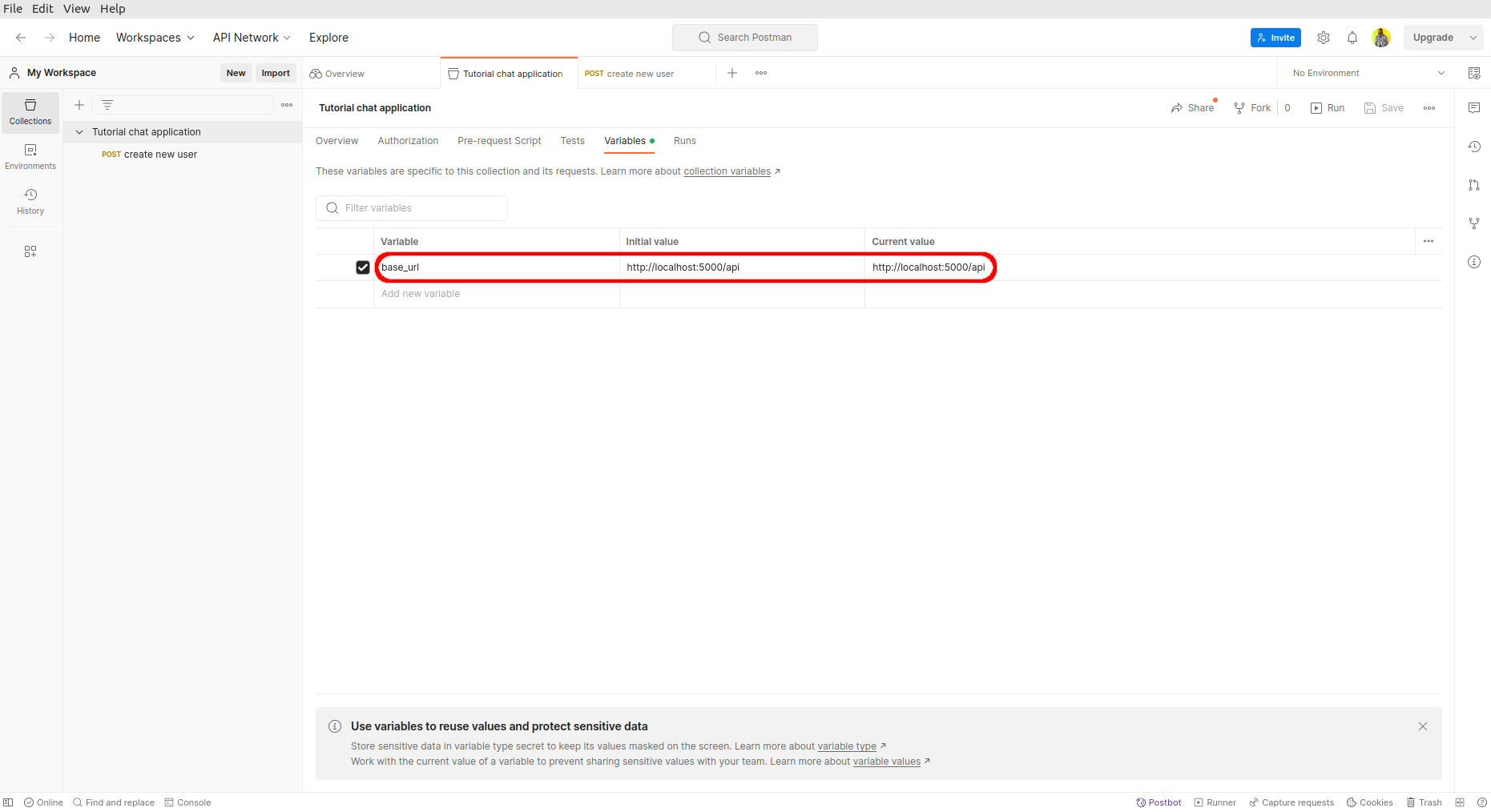This screenshot has width=1491, height=812.
Task: Open the user avatar menu
Action: [1381, 38]
